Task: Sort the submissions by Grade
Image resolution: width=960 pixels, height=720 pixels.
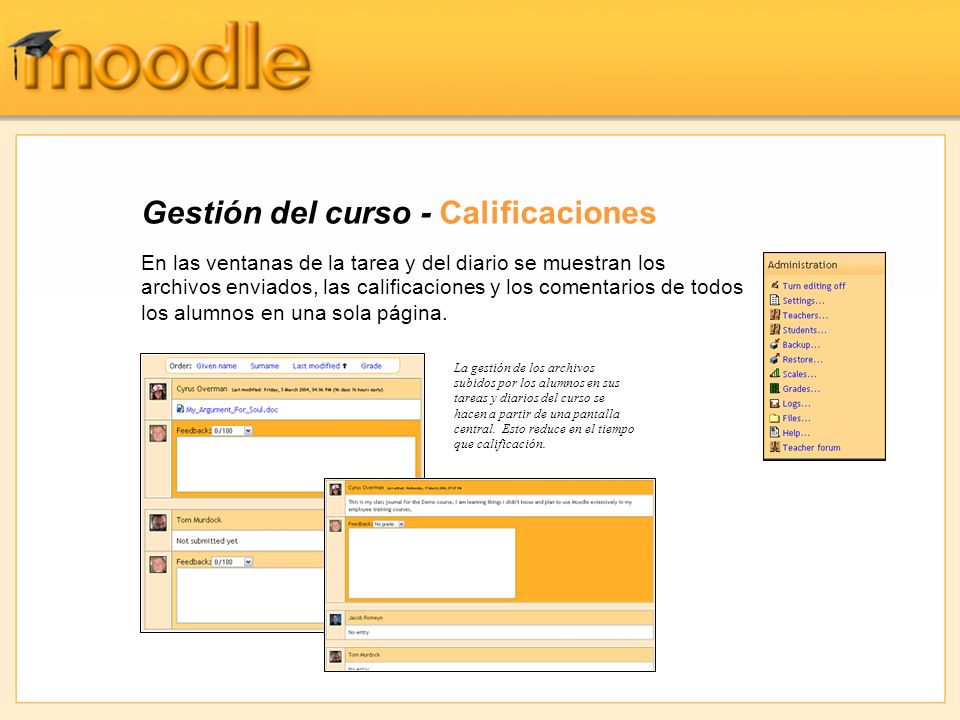Action: 371,366
